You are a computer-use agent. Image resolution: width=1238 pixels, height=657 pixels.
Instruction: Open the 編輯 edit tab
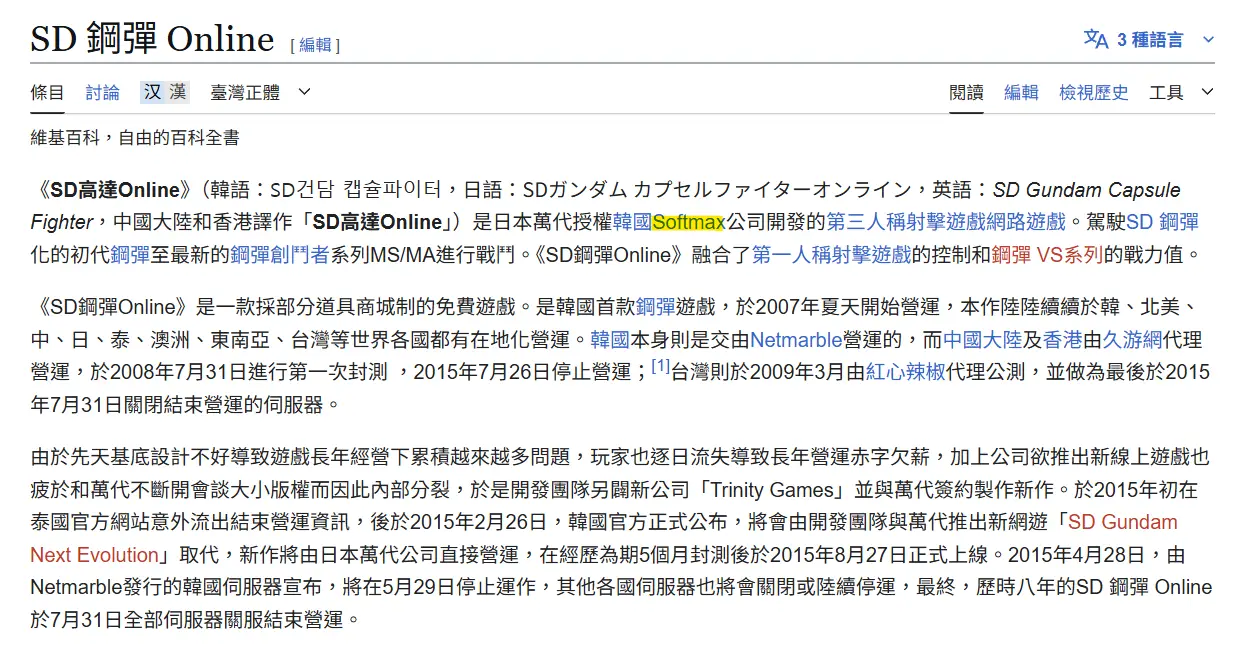pos(1021,92)
